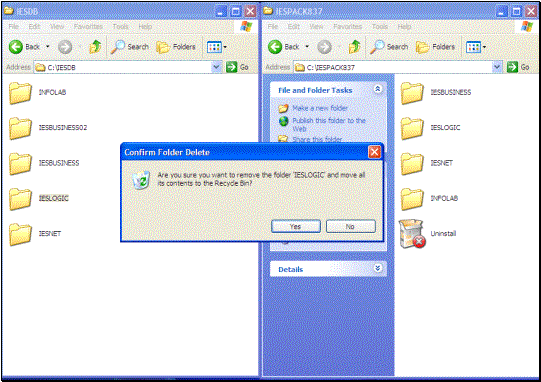Click Forward arrow in IESPACK837 window

point(324,47)
